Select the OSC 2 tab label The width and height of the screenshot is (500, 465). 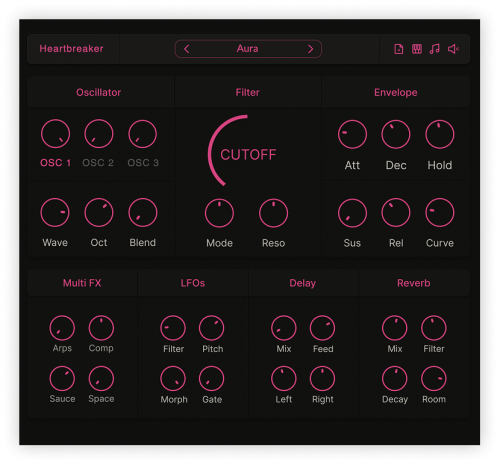[98, 163]
